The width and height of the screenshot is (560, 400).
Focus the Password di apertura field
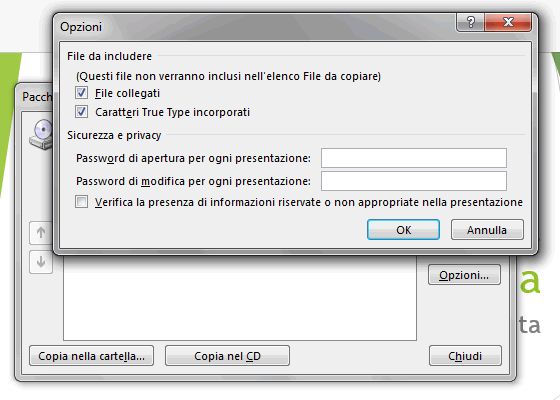click(x=414, y=158)
